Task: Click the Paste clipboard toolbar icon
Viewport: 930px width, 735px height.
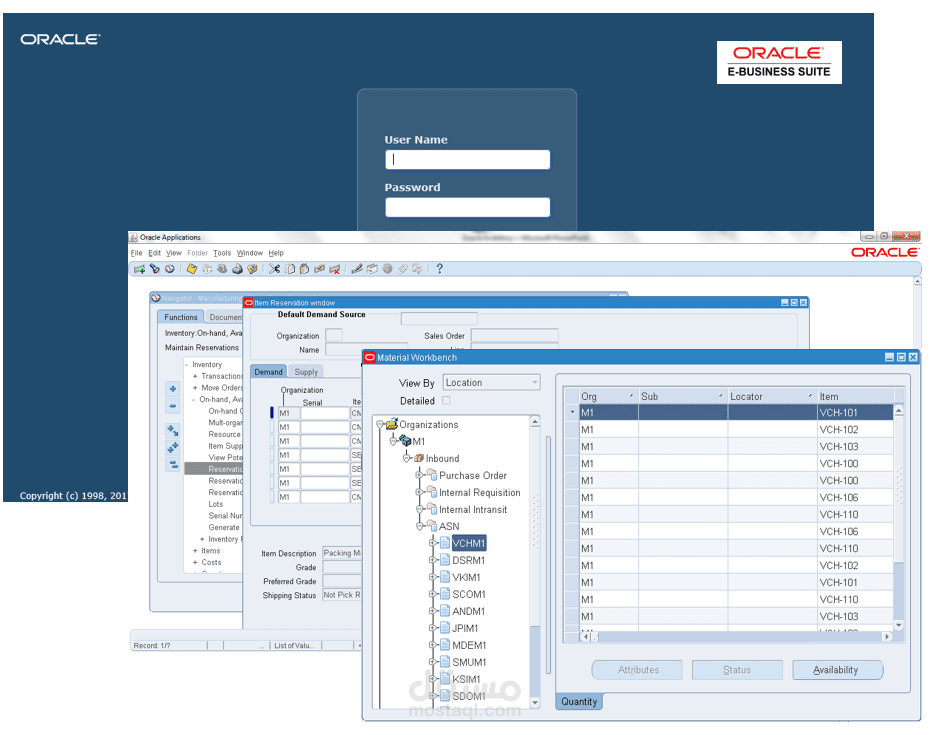Action: [304, 269]
